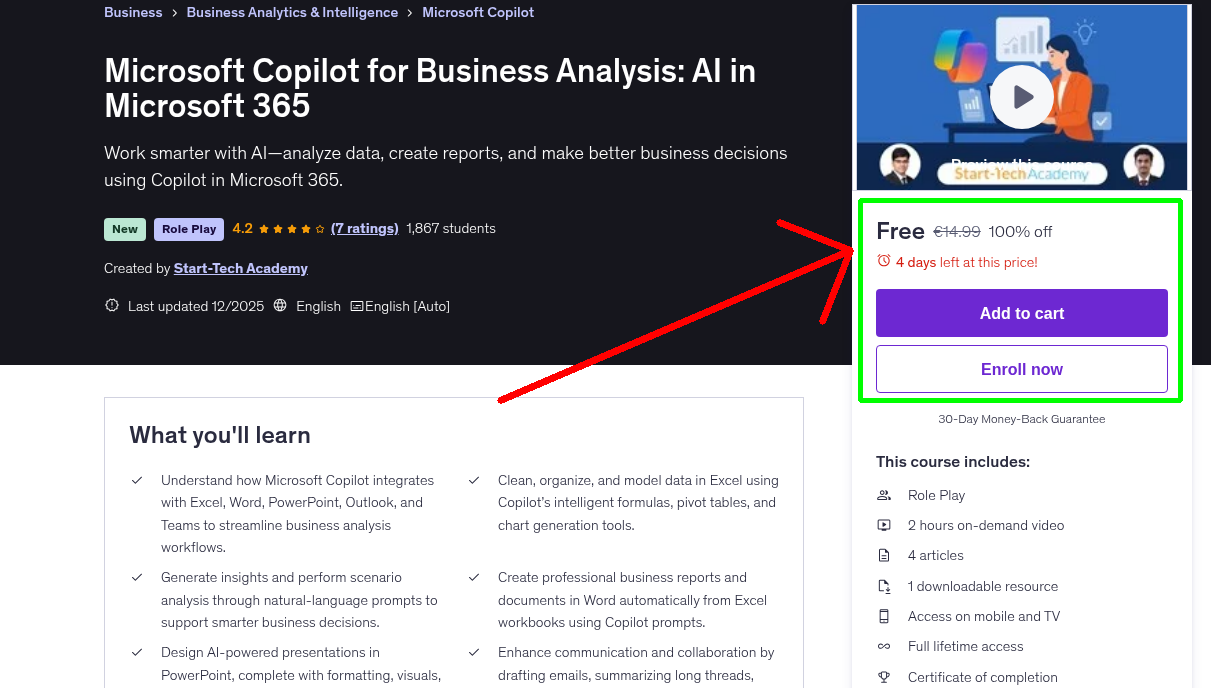Click the captions icon next to English [Auto]
This screenshot has height=688, width=1211.
[x=357, y=305]
